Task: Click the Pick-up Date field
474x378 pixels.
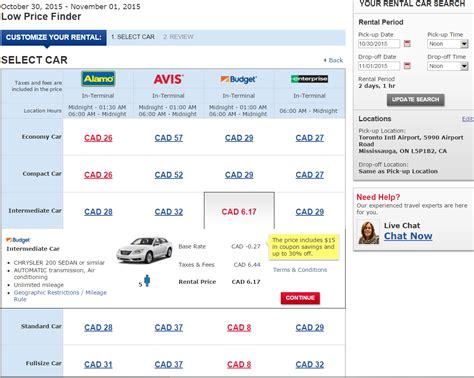Action: click(379, 44)
